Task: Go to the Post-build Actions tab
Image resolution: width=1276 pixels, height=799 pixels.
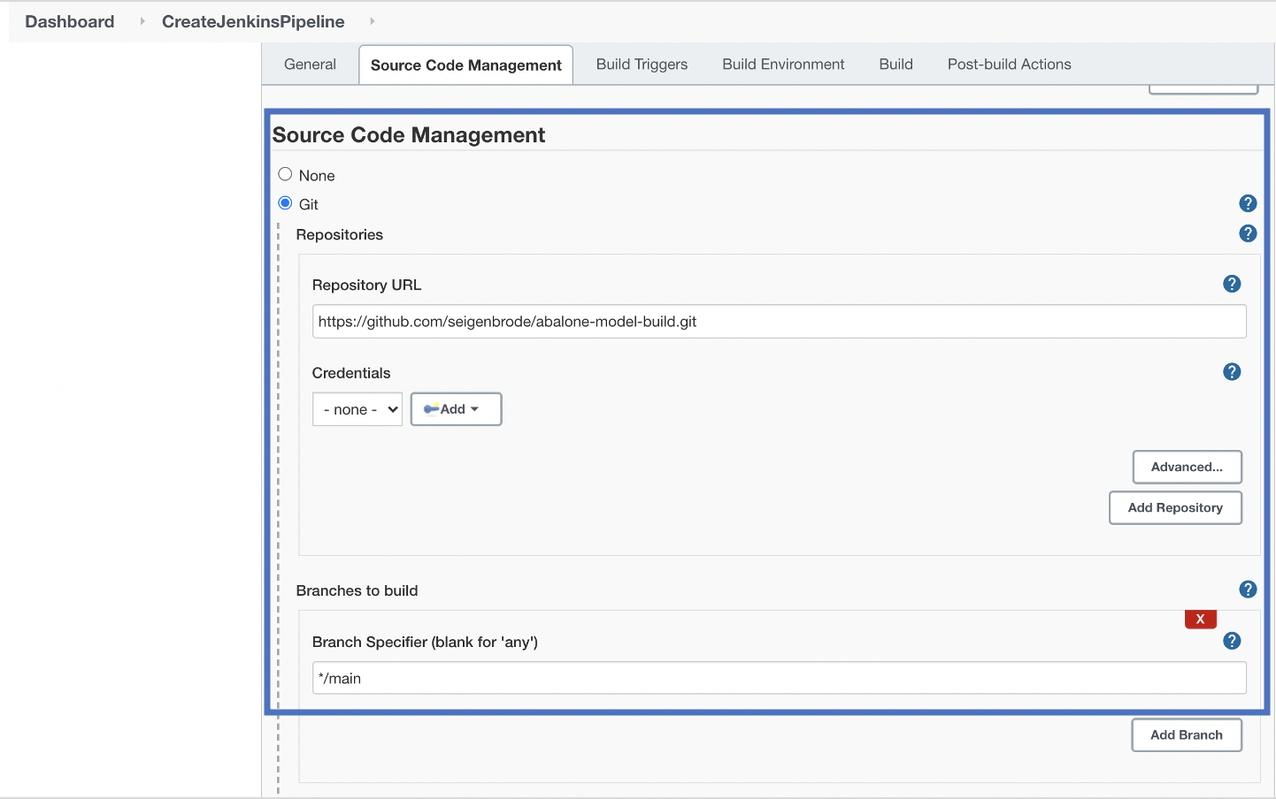Action: (1009, 64)
